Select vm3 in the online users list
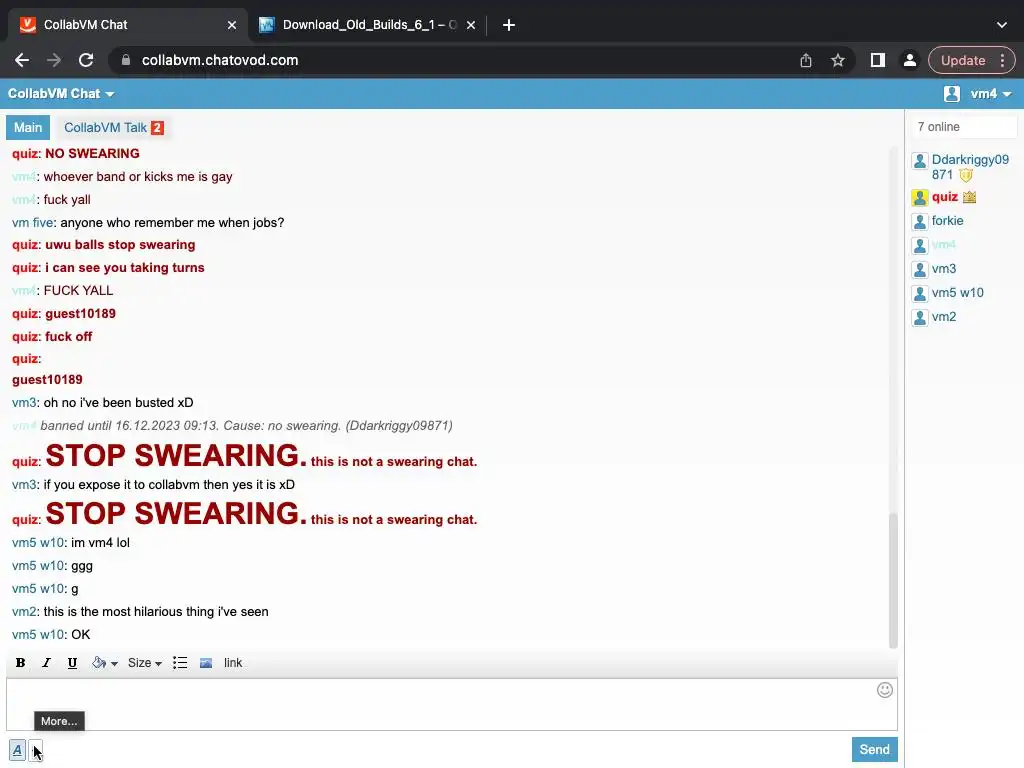1024x768 pixels. tap(944, 268)
